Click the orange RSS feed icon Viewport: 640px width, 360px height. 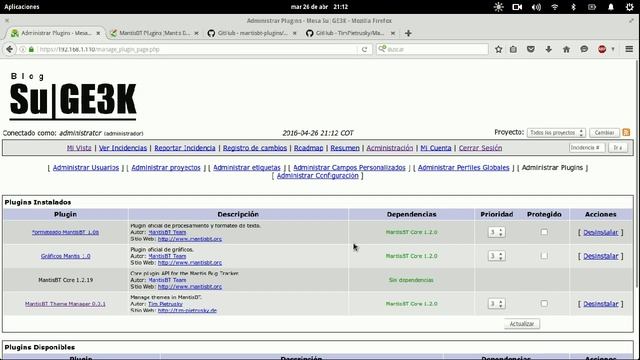click(627, 133)
